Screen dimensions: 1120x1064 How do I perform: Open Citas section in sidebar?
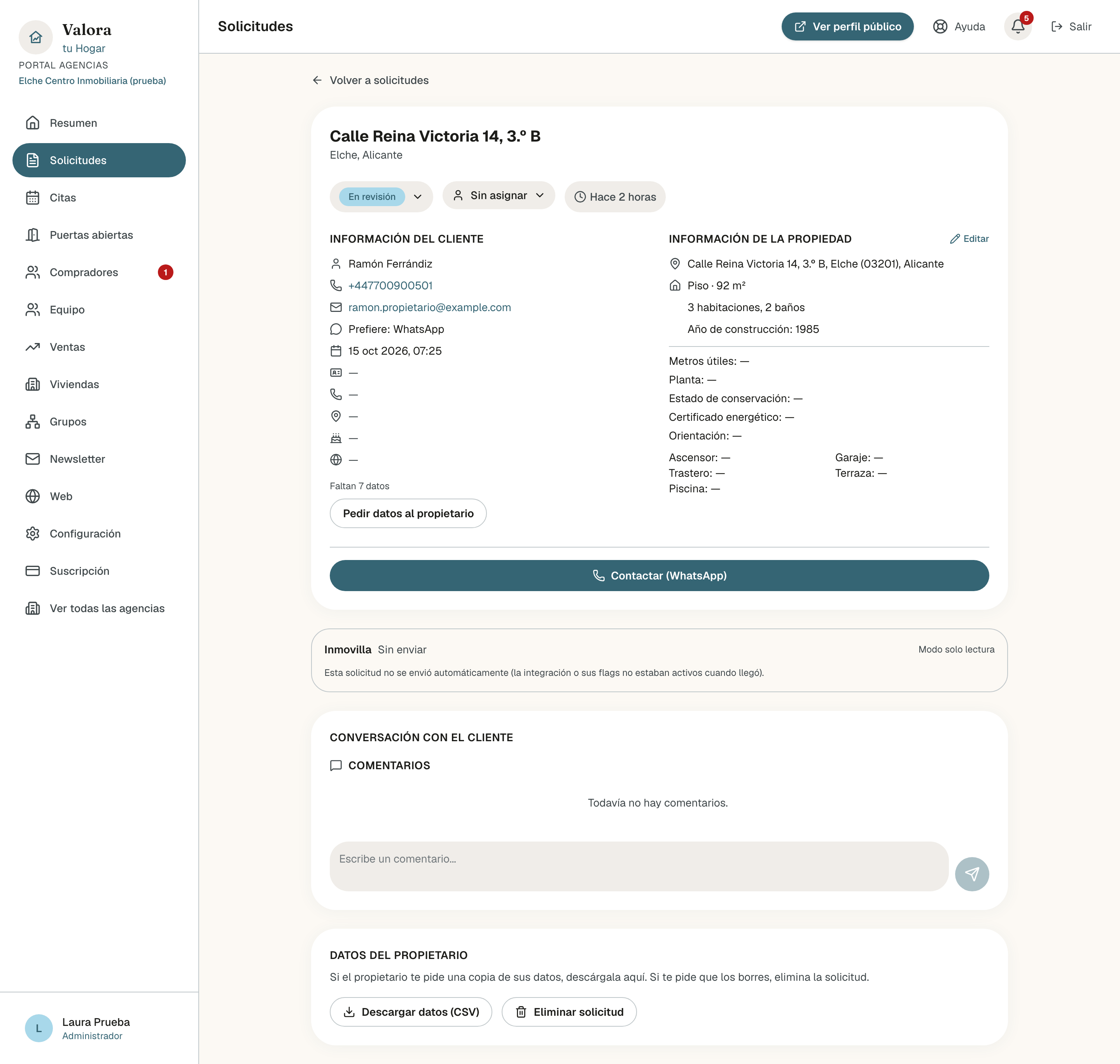(x=99, y=198)
